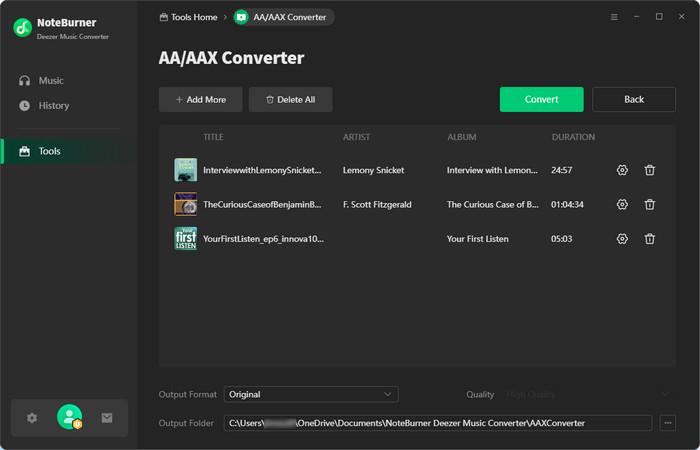Maximize the NoteBurner window
Image resolution: width=700 pixels, height=450 pixels.
tap(659, 17)
